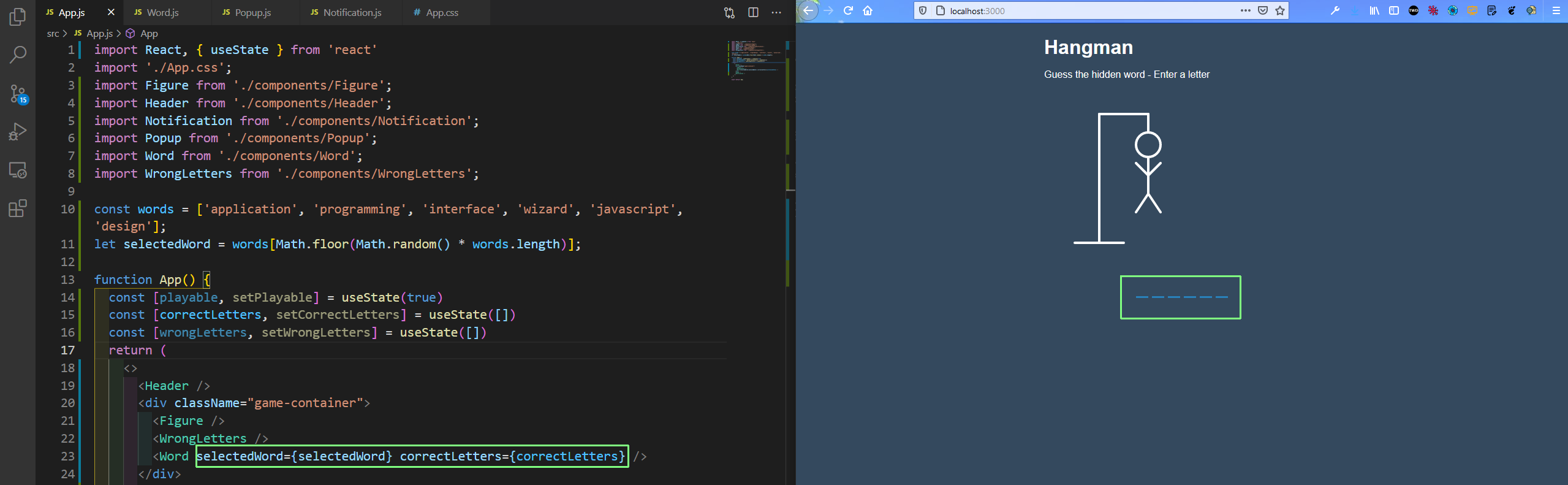Go to the browser home page
The width and height of the screenshot is (1568, 485).
[x=868, y=10]
